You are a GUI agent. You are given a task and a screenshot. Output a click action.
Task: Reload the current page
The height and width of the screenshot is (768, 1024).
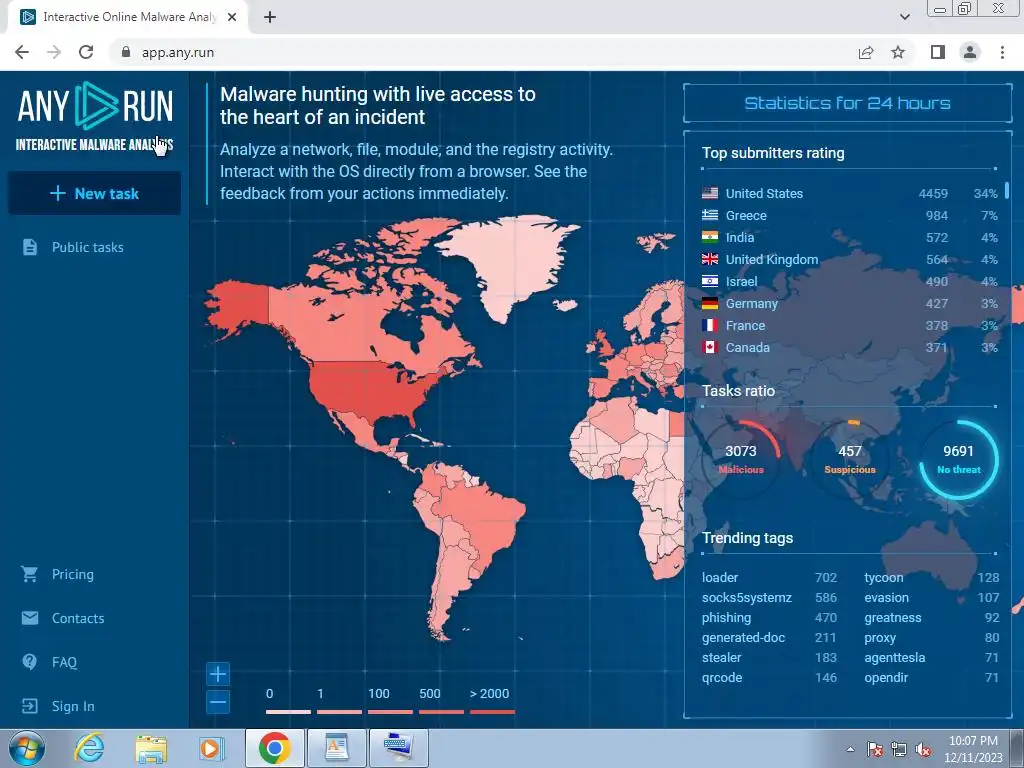pos(86,52)
